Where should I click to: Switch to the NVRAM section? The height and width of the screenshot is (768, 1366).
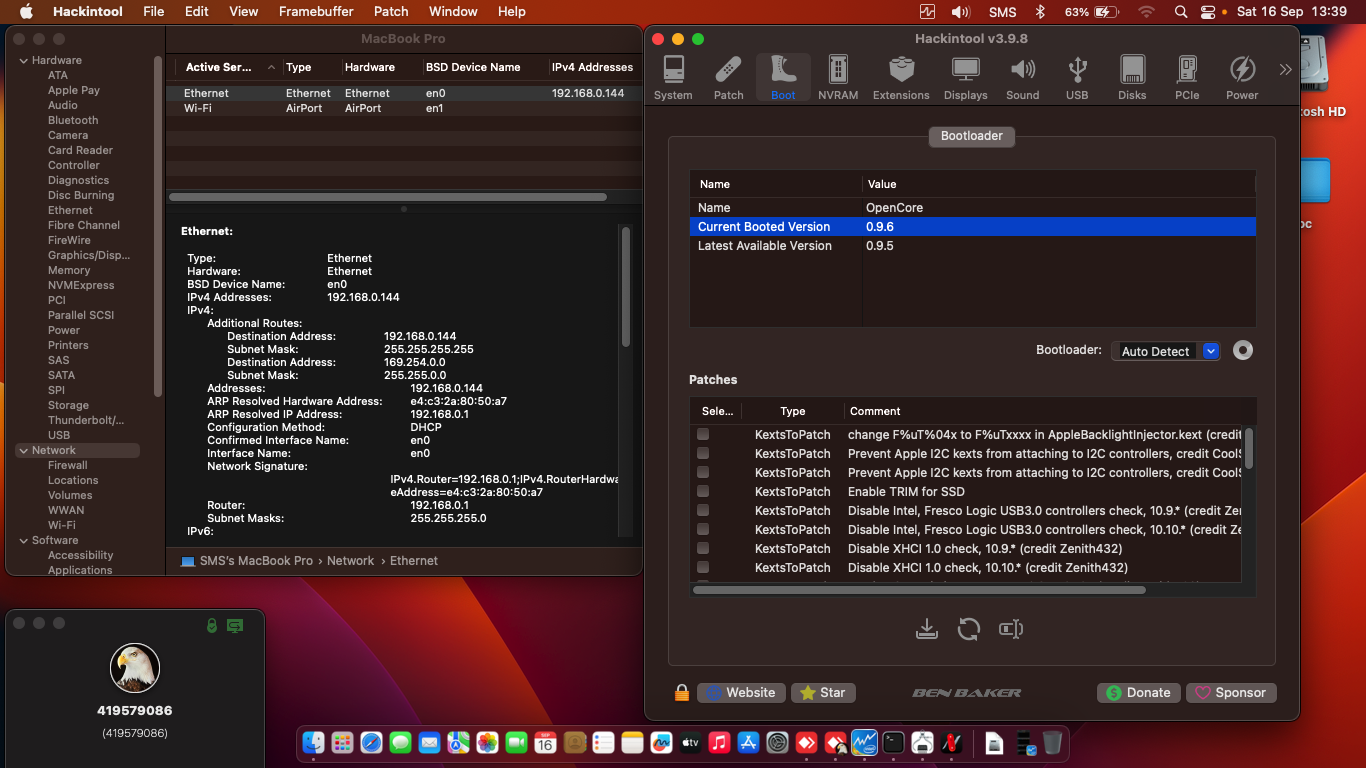[838, 78]
